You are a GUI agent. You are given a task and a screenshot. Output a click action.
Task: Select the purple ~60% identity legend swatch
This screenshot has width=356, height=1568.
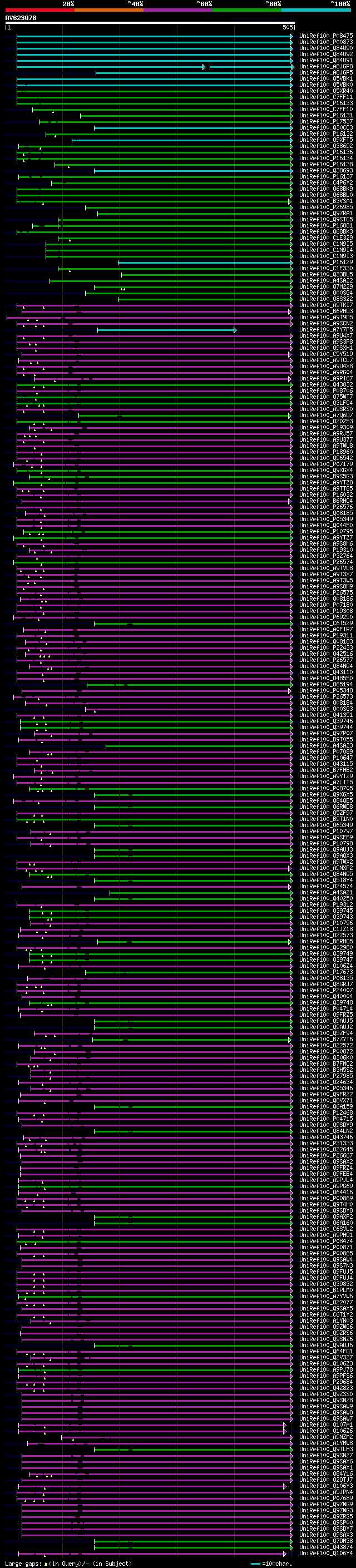177,10
